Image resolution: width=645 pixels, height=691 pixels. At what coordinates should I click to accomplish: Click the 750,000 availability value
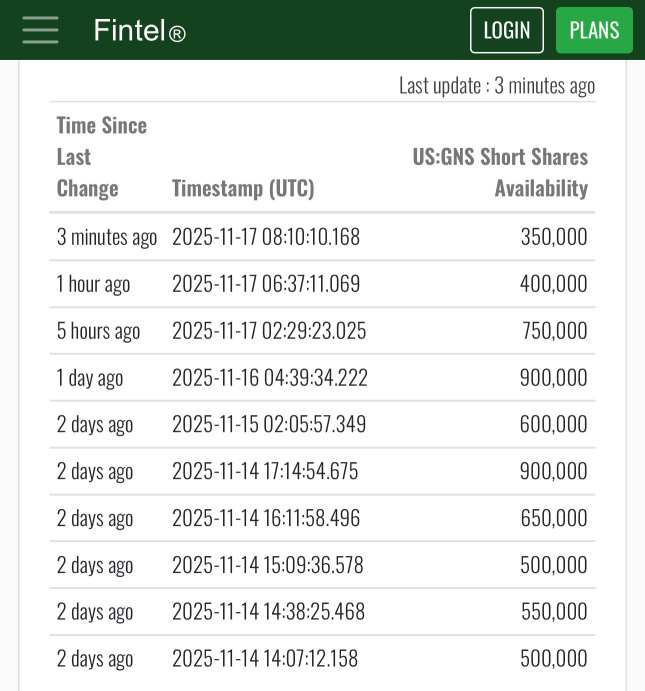coord(554,331)
